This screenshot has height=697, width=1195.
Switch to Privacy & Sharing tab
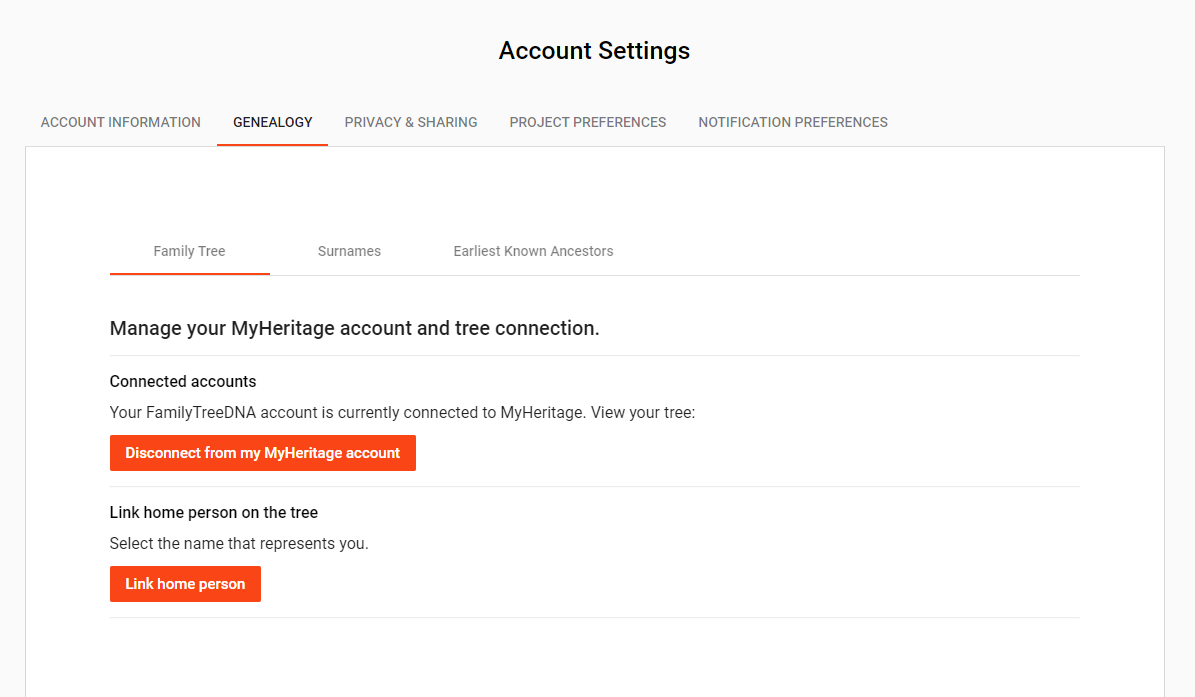pos(411,123)
